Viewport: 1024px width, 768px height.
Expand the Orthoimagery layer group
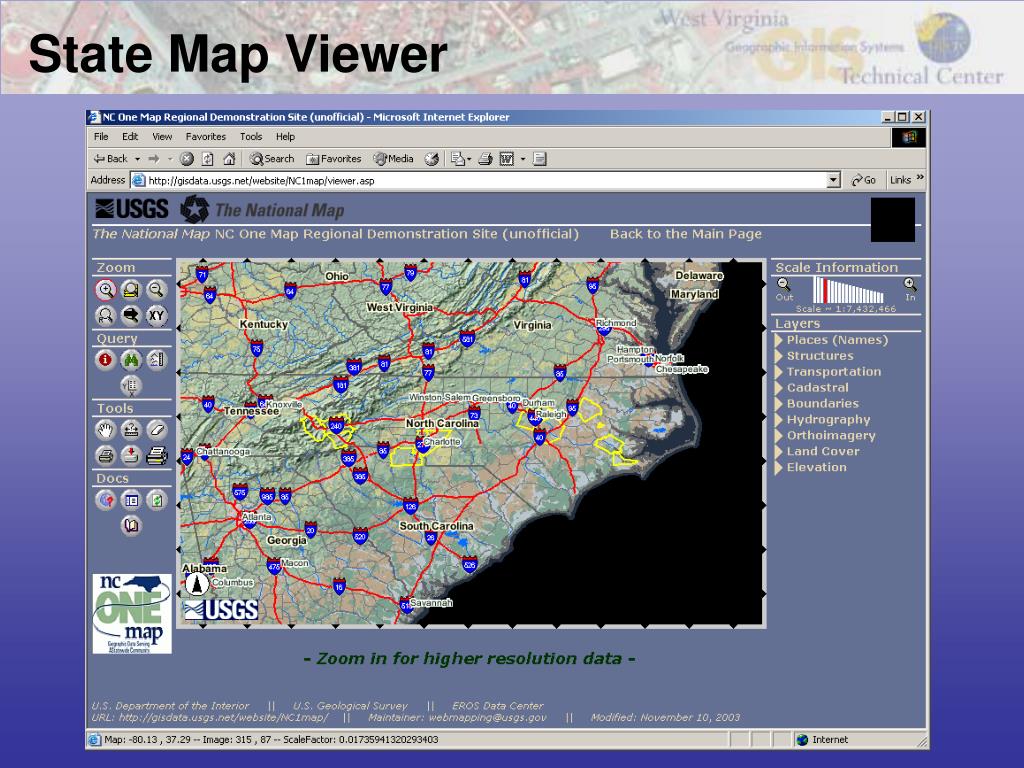(x=778, y=436)
